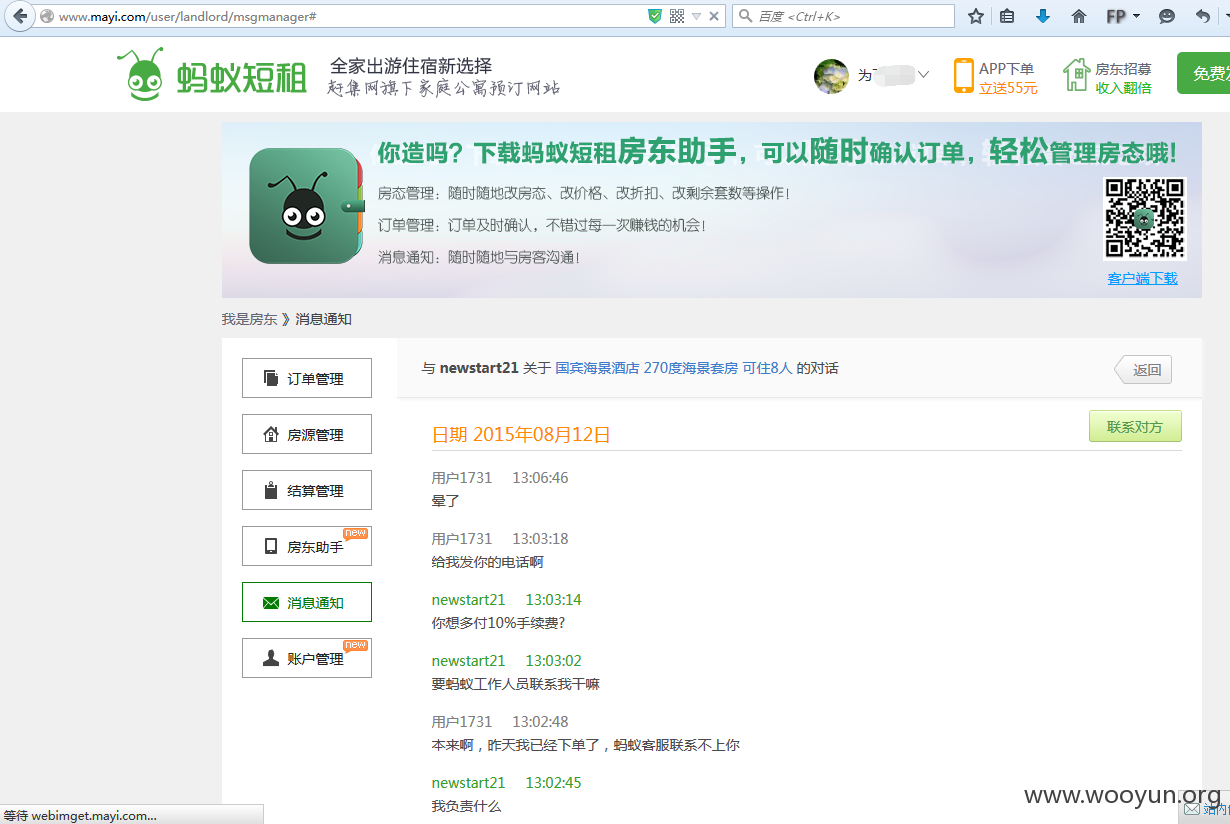Screen dimensions: 1230x824
Task: Expand the user account dropdown chevron
Action: (x=923, y=74)
